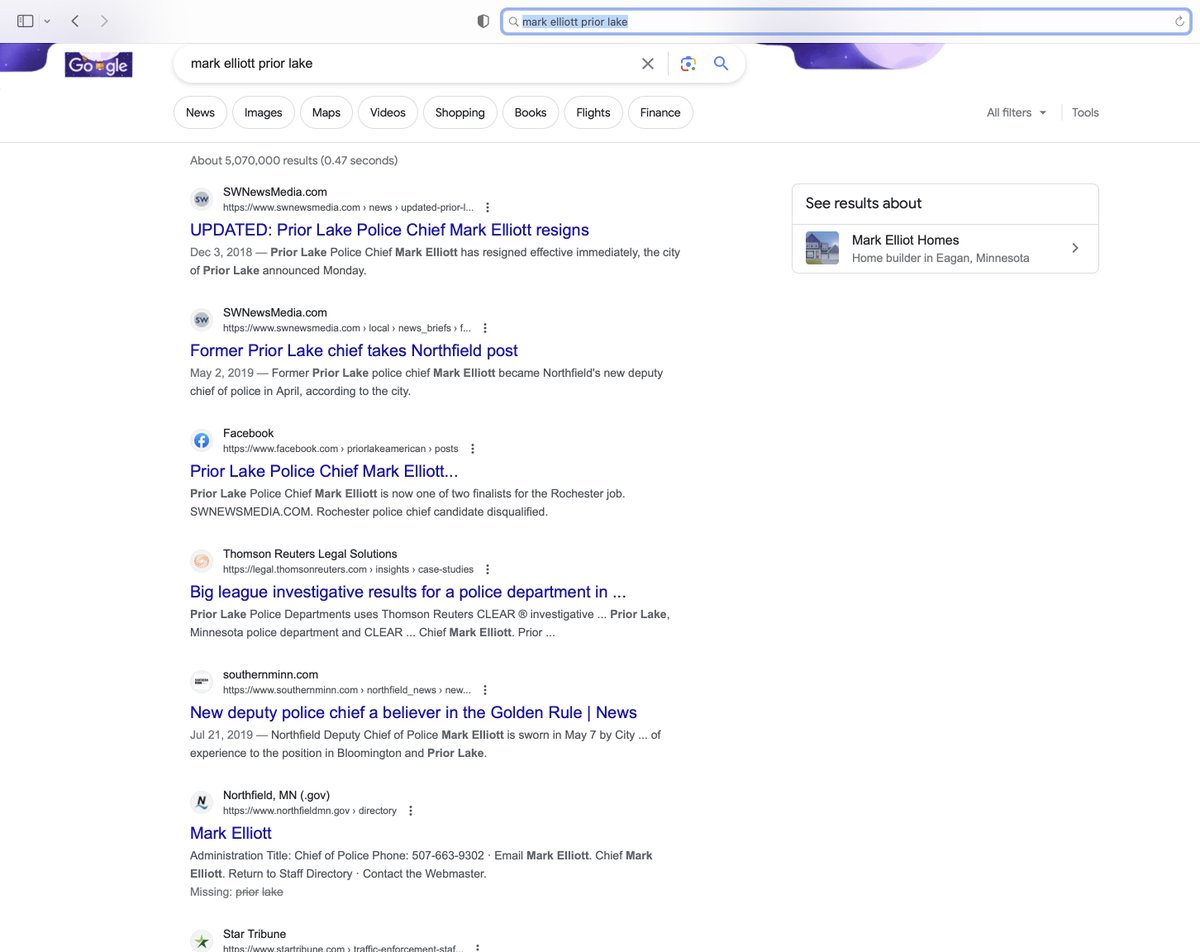Viewport: 1200px width, 952px height.
Task: Click the SWNewsMedia.com site name, first result
Action: point(275,192)
